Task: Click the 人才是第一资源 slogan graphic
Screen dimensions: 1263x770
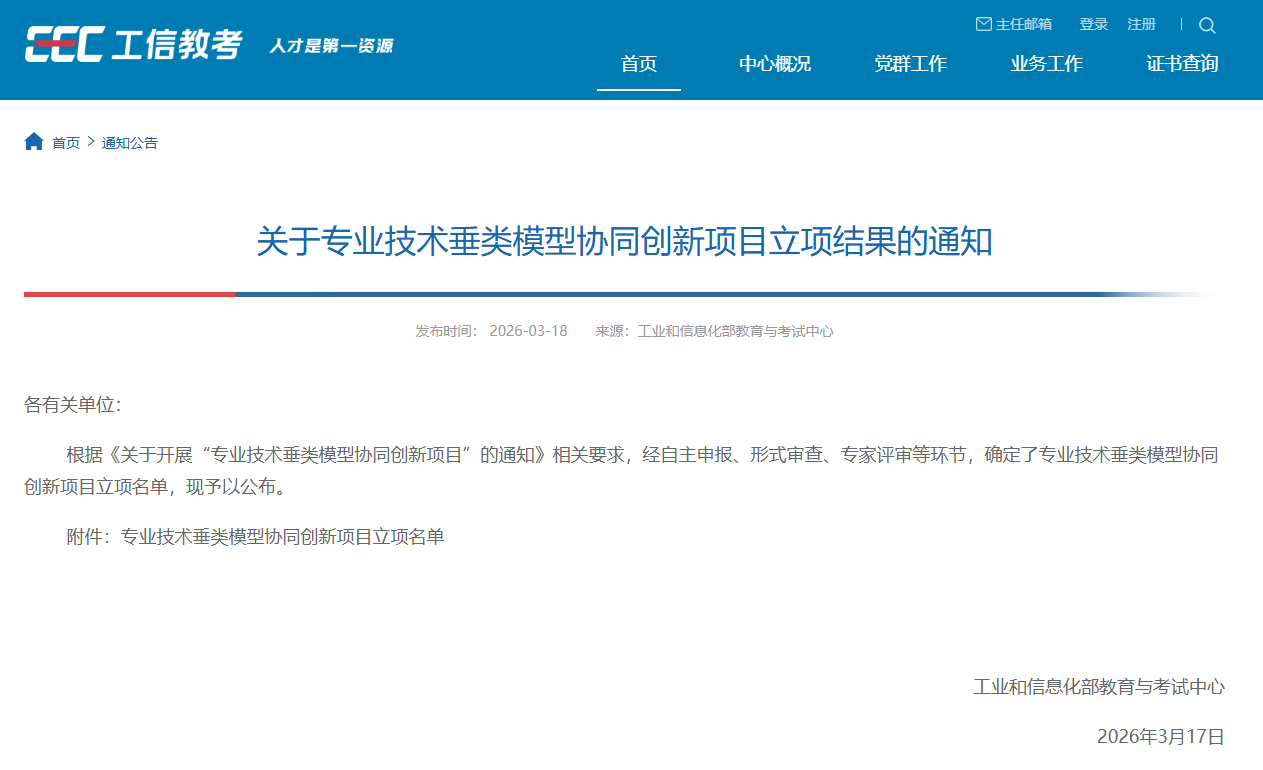Action: (331, 46)
